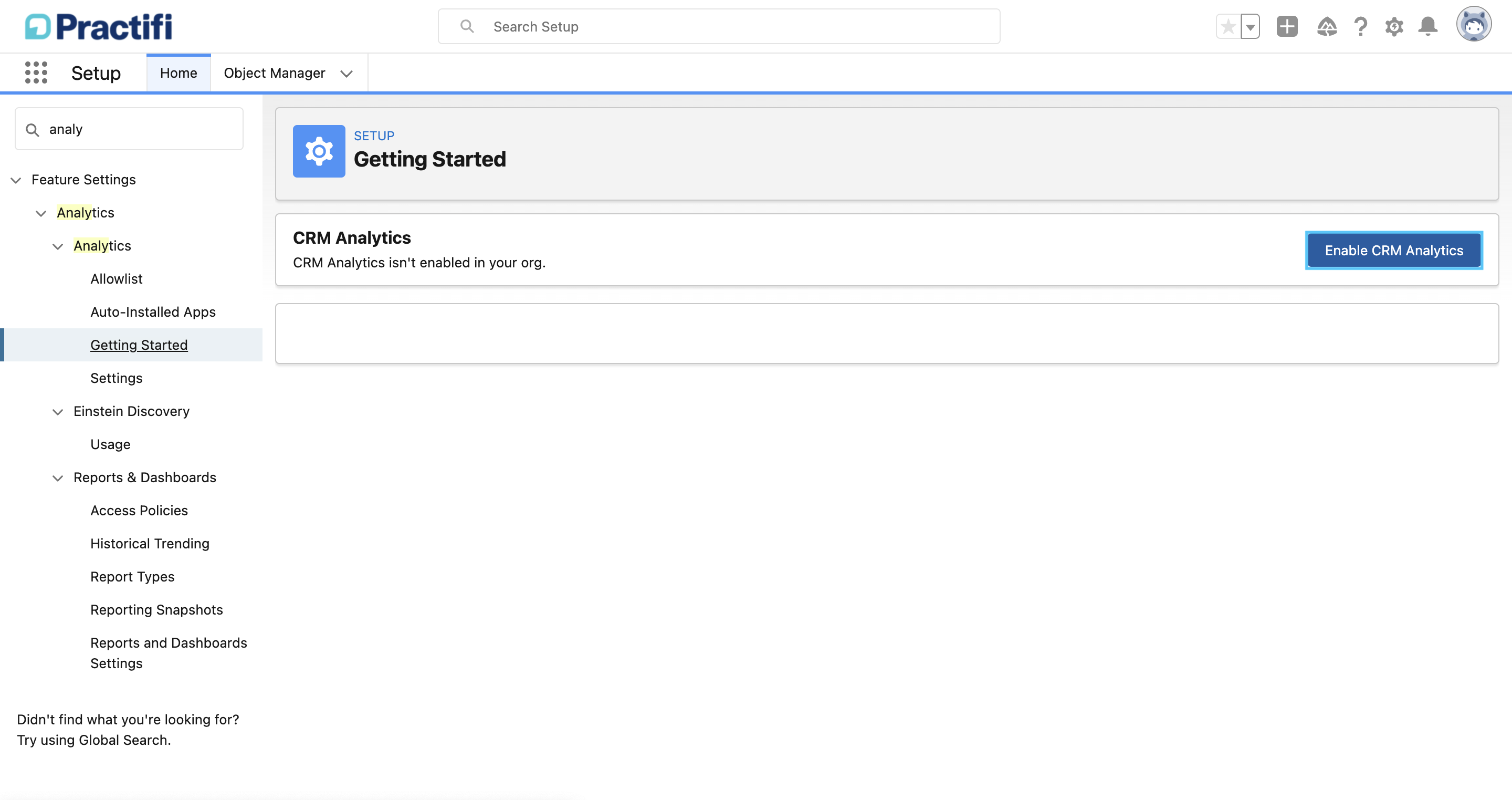Click the magnifier in Quick Find box
The width and height of the screenshot is (1512, 800).
pyautogui.click(x=32, y=129)
